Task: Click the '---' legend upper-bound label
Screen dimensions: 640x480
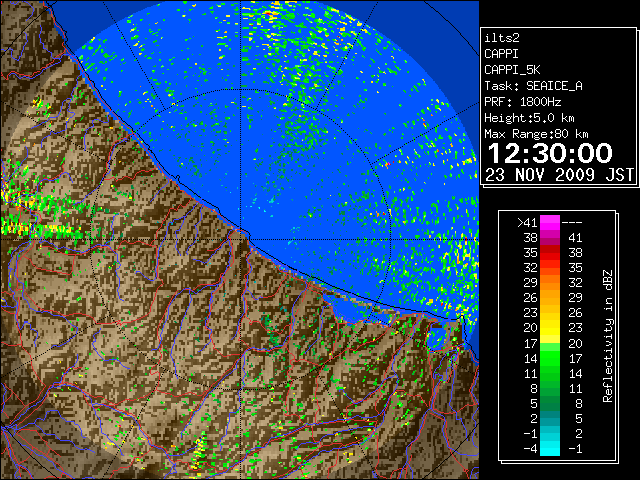Action: pos(572,223)
